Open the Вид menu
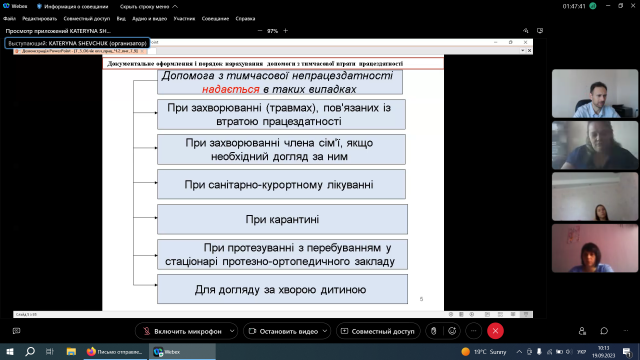 121,19
